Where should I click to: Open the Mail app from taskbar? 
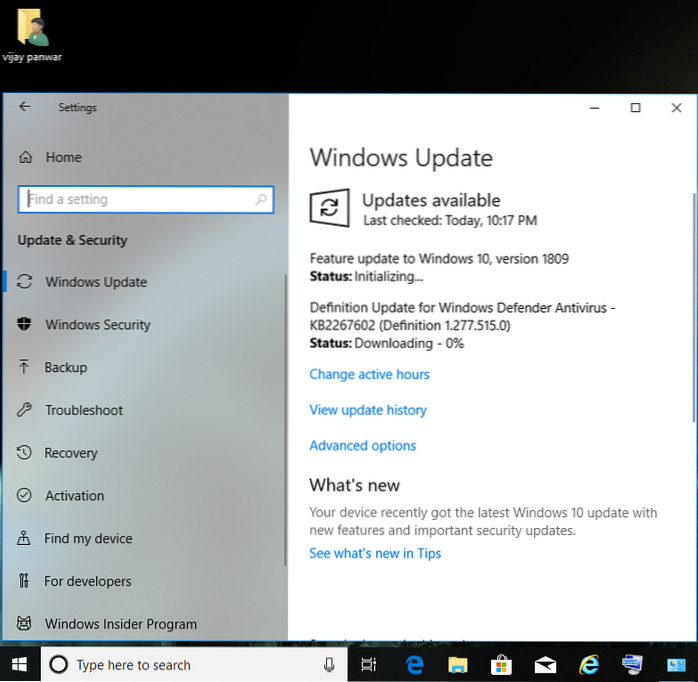[x=545, y=665]
